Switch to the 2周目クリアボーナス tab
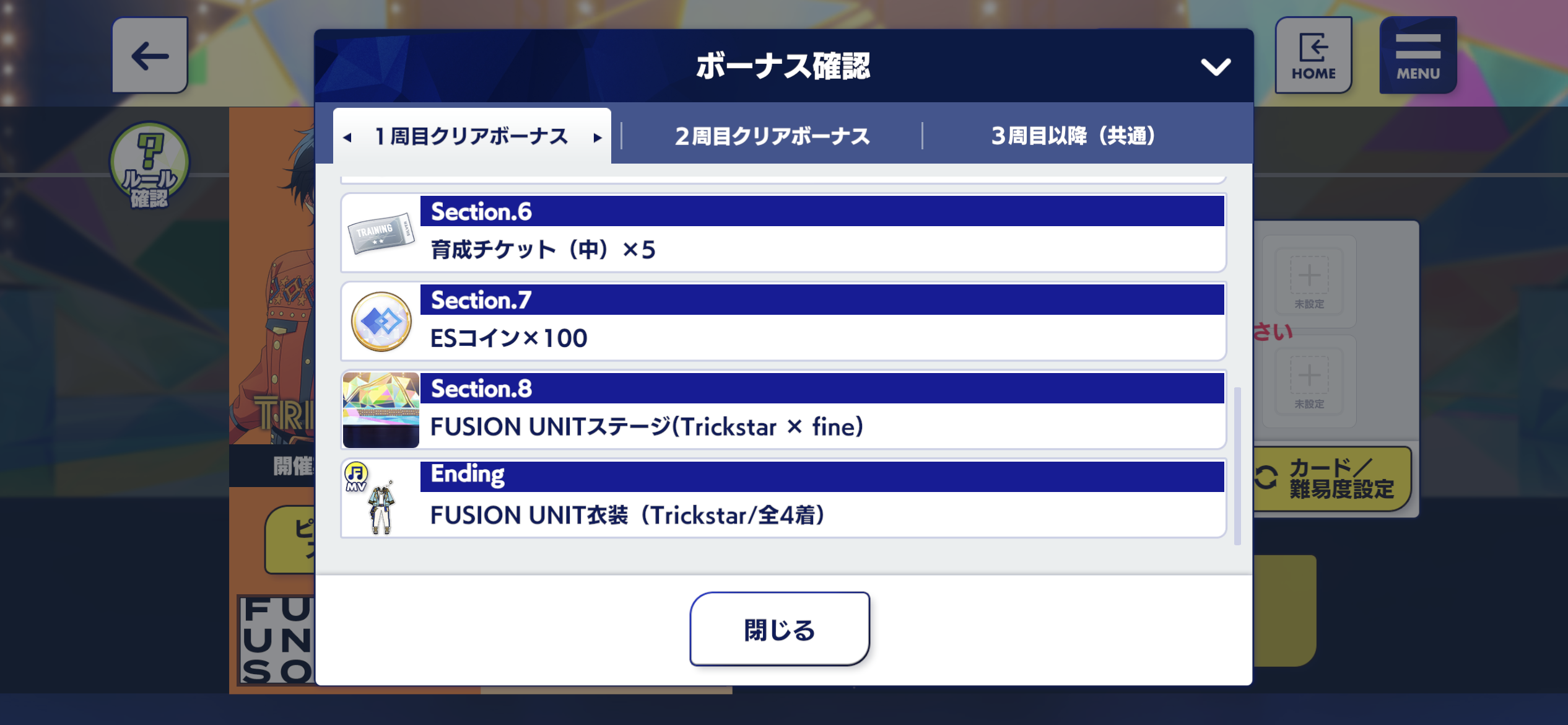The height and width of the screenshot is (725, 1568). (772, 136)
